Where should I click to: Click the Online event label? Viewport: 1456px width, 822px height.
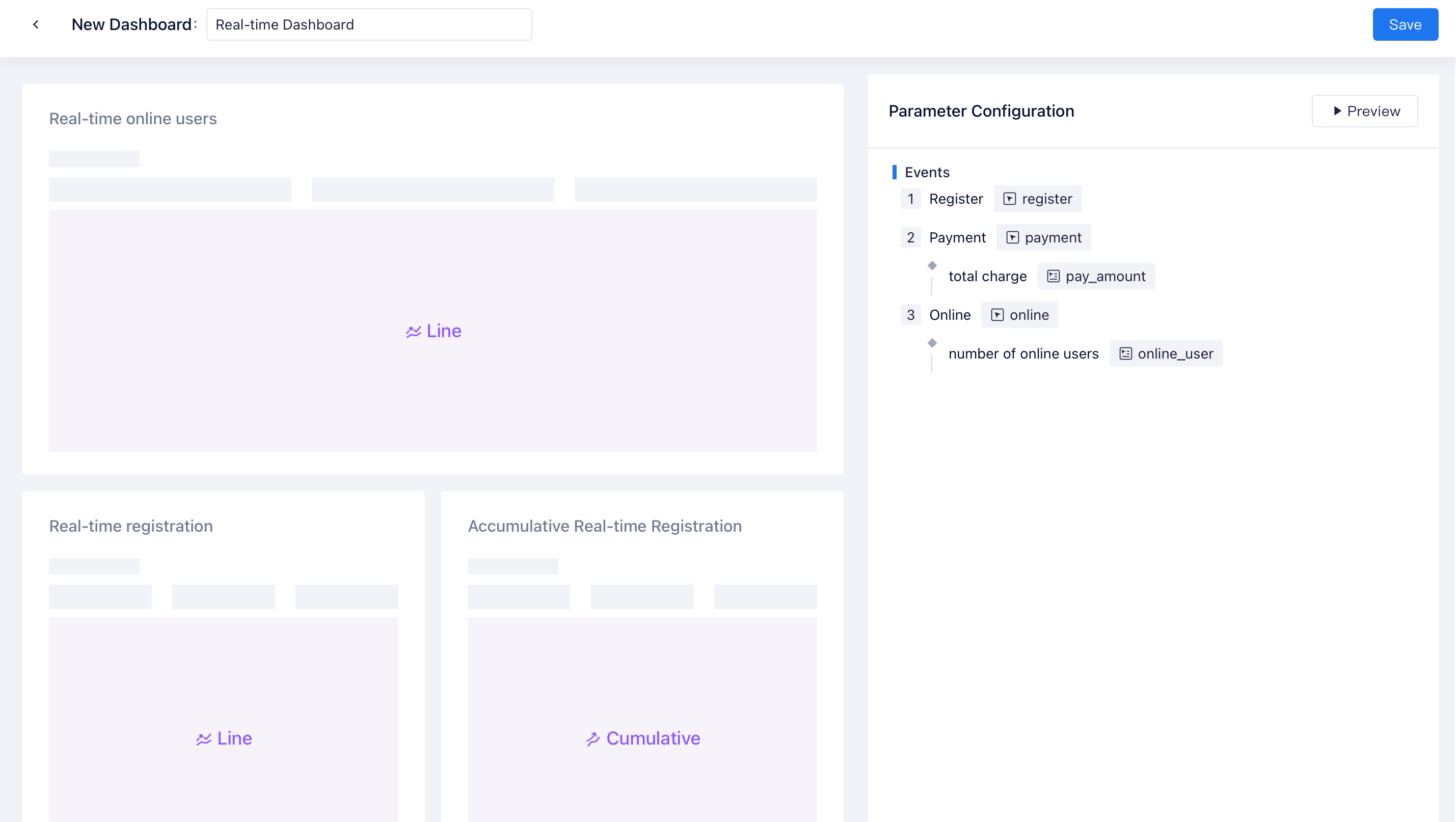tap(950, 315)
